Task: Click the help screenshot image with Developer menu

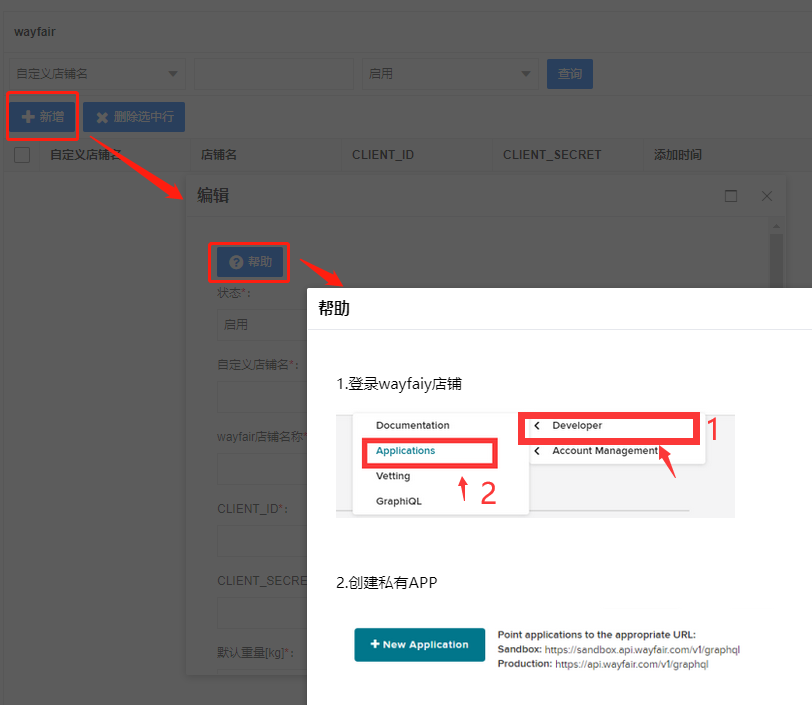Action: [x=535, y=465]
